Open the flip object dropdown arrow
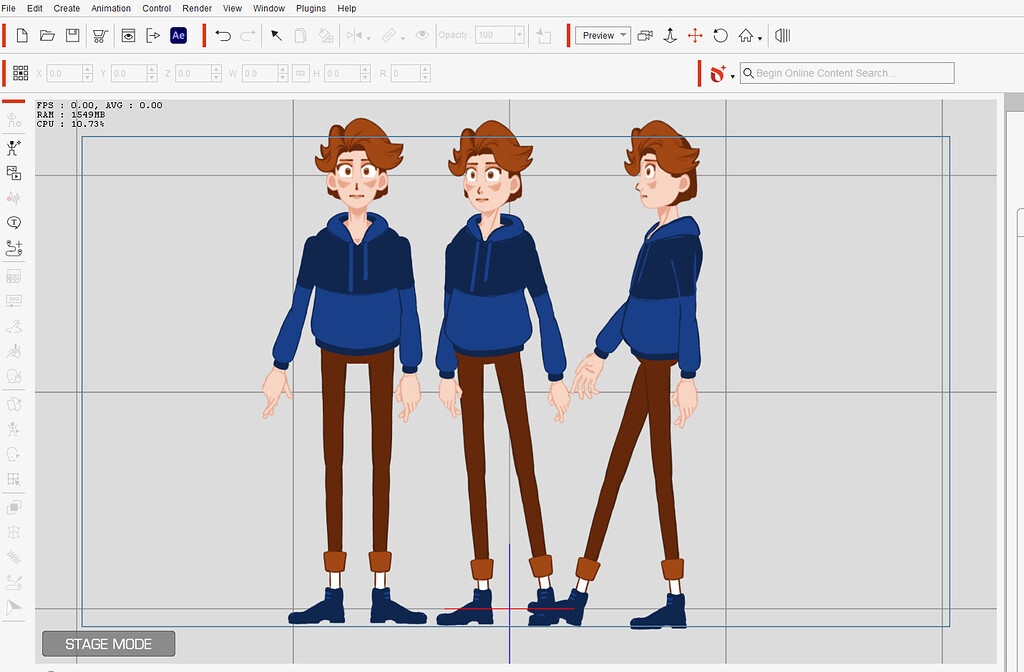The width and height of the screenshot is (1024, 672). click(369, 39)
